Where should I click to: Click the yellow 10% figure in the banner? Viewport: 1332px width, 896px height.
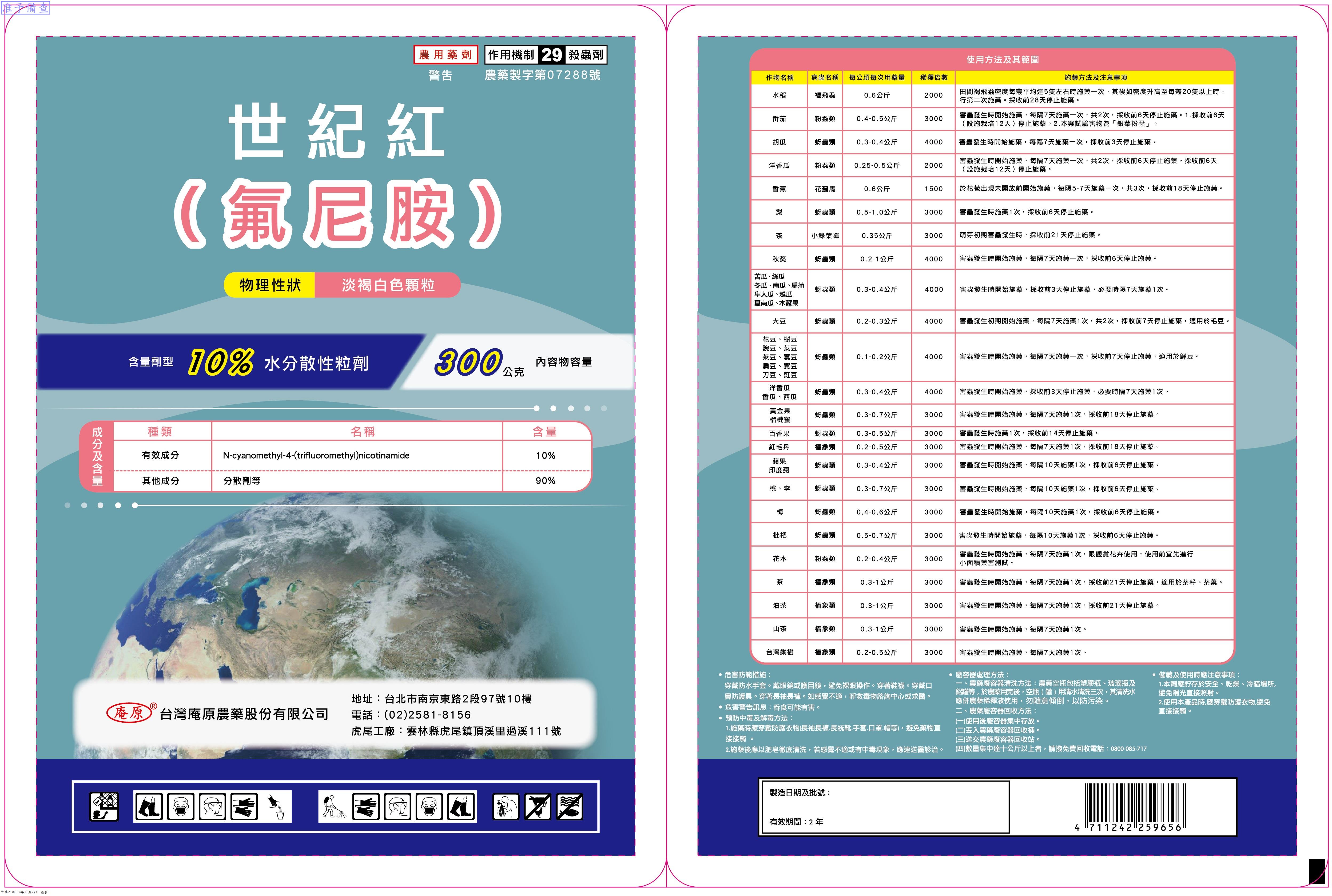pyautogui.click(x=221, y=362)
